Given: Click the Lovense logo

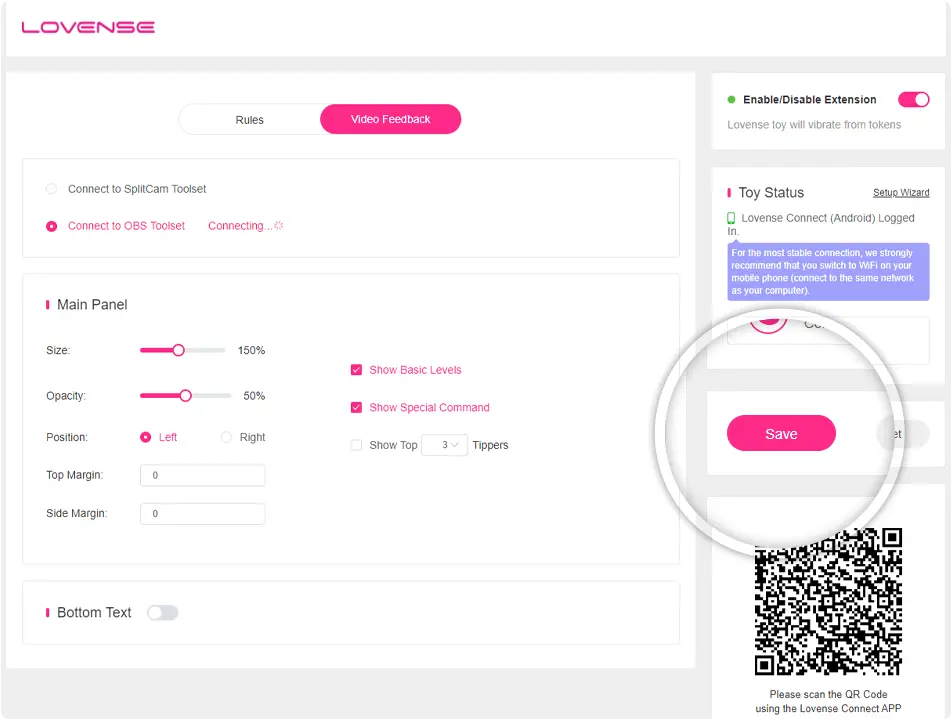Looking at the screenshot, I should point(88,27).
